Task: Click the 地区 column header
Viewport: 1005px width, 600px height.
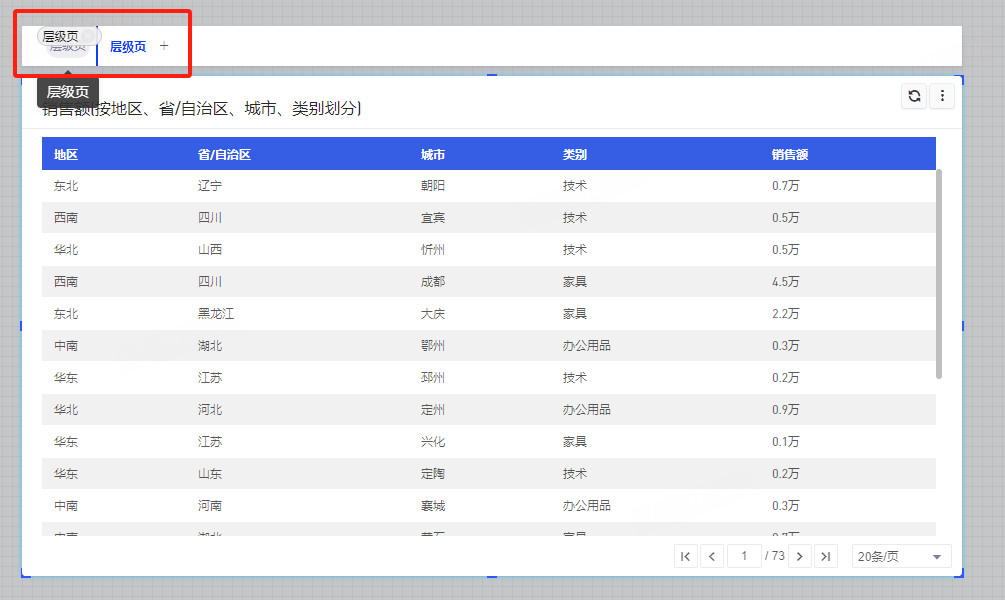Action: click(66, 154)
